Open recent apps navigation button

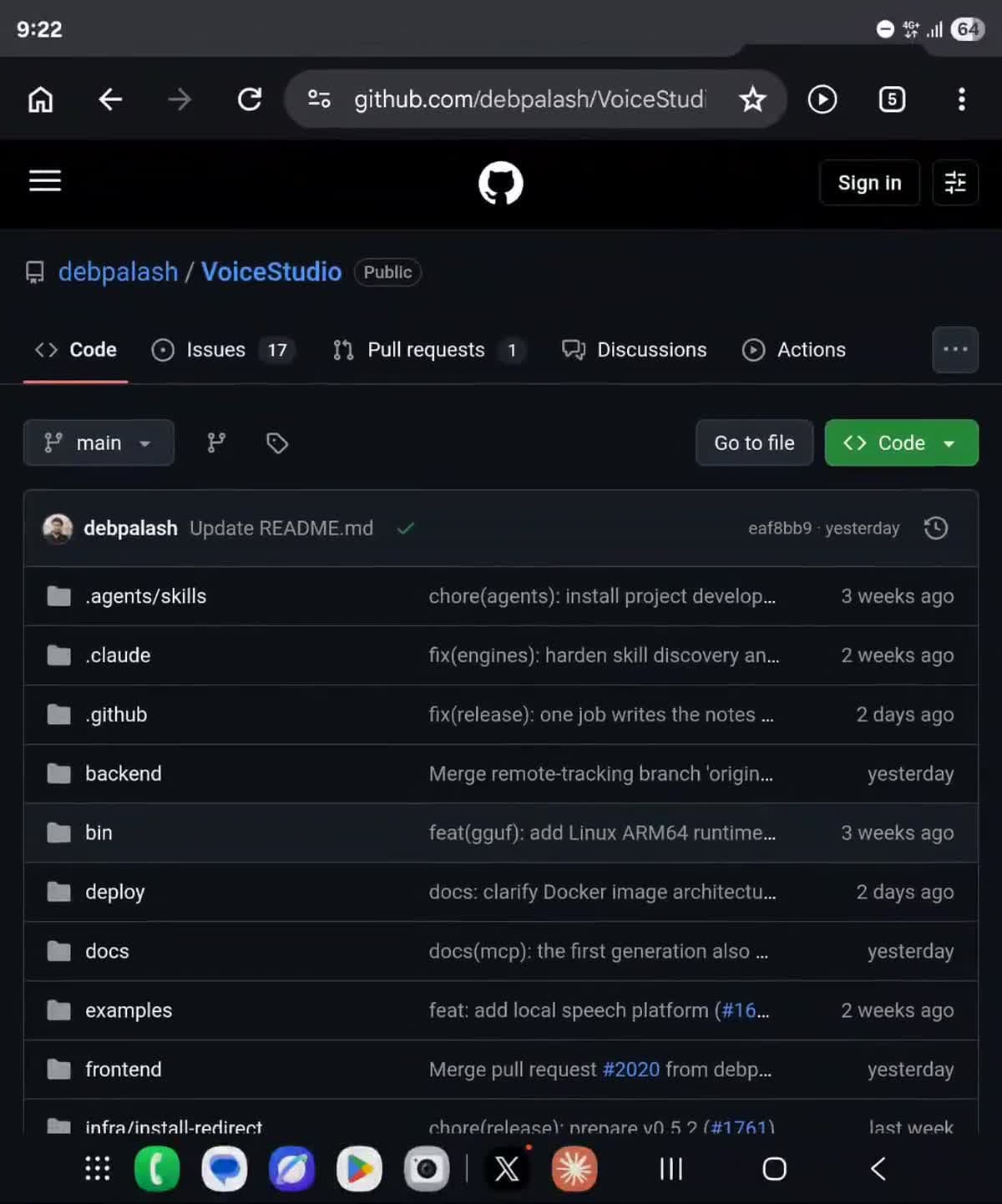click(671, 1169)
